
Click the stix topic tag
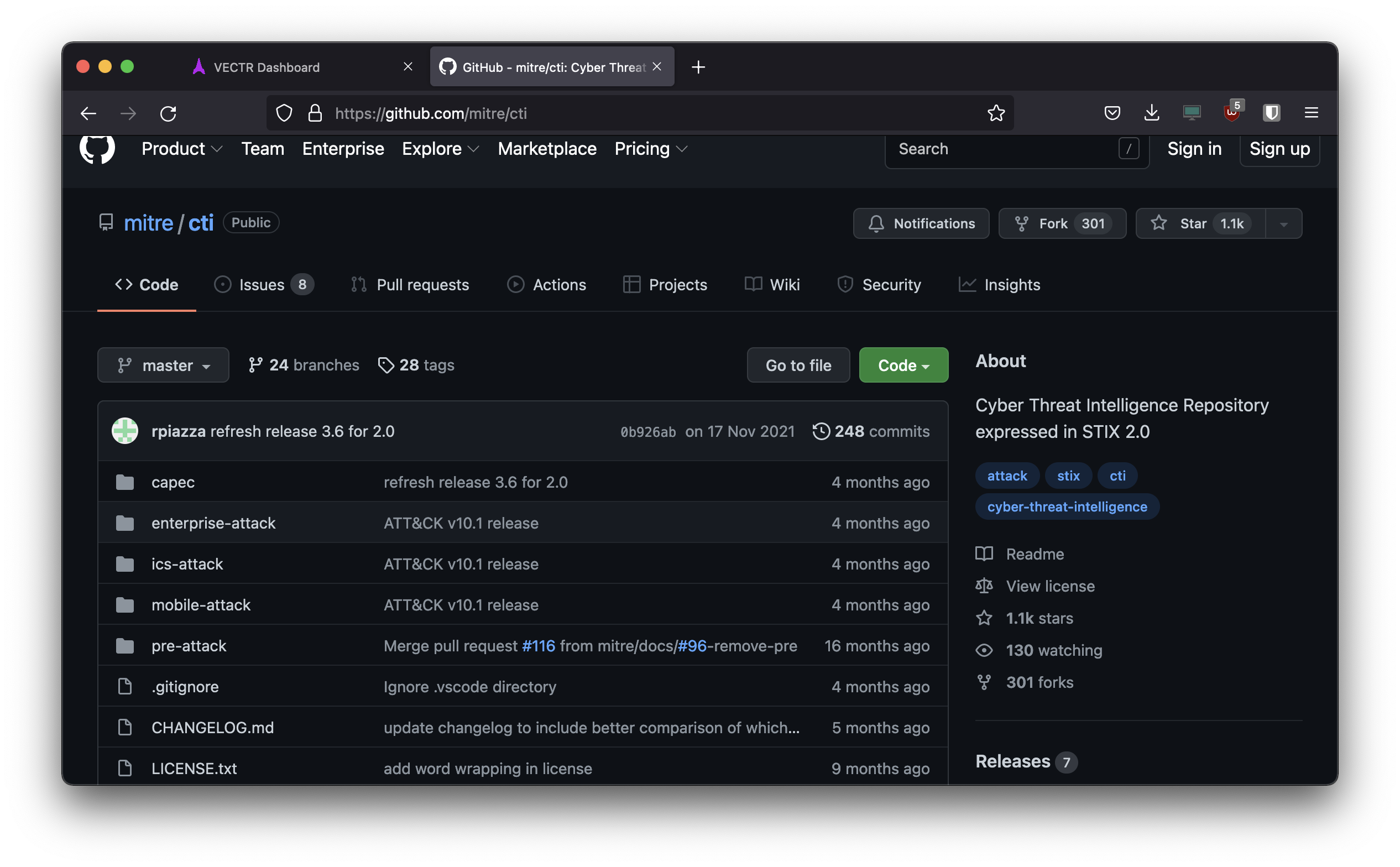pos(1068,476)
